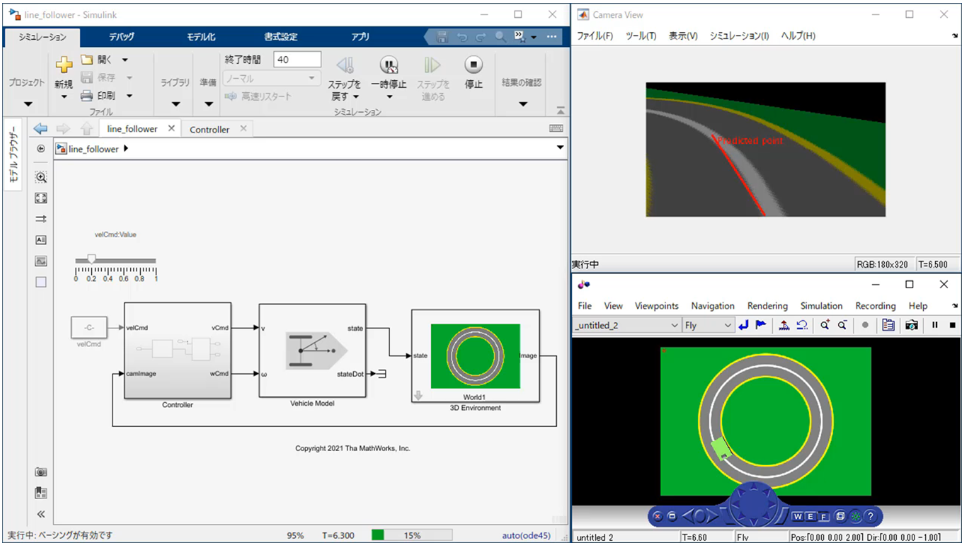Click the image insert icon in palette
The width and height of the screenshot is (967, 548).
coord(41,261)
